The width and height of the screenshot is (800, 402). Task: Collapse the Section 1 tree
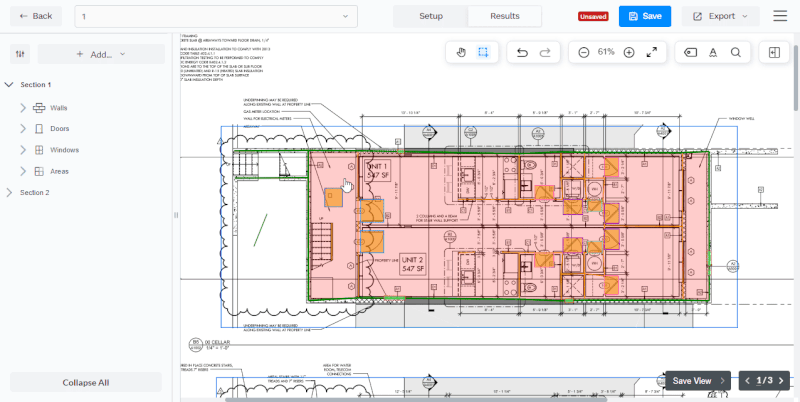click(x=9, y=85)
